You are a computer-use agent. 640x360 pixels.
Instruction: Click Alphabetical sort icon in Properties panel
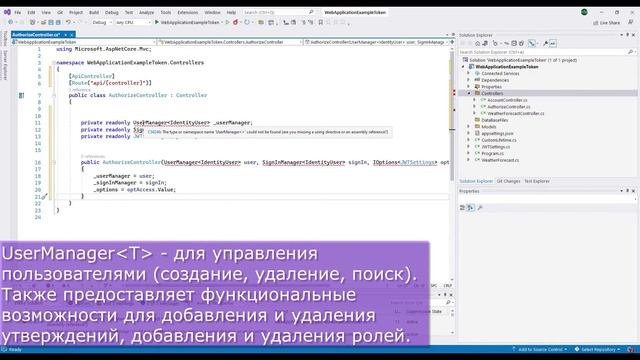tap(471, 208)
